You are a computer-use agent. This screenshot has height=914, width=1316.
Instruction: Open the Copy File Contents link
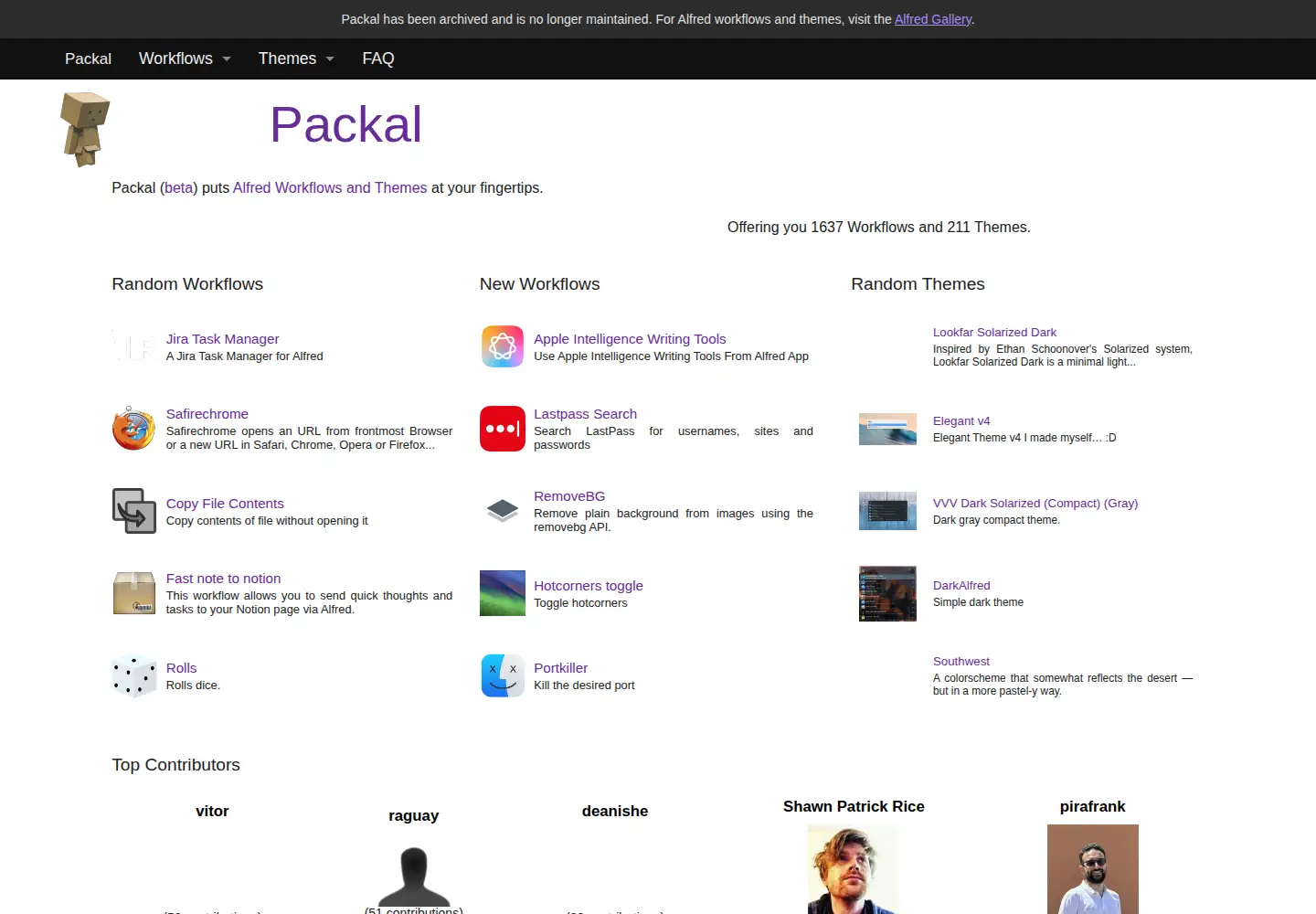tap(225, 504)
